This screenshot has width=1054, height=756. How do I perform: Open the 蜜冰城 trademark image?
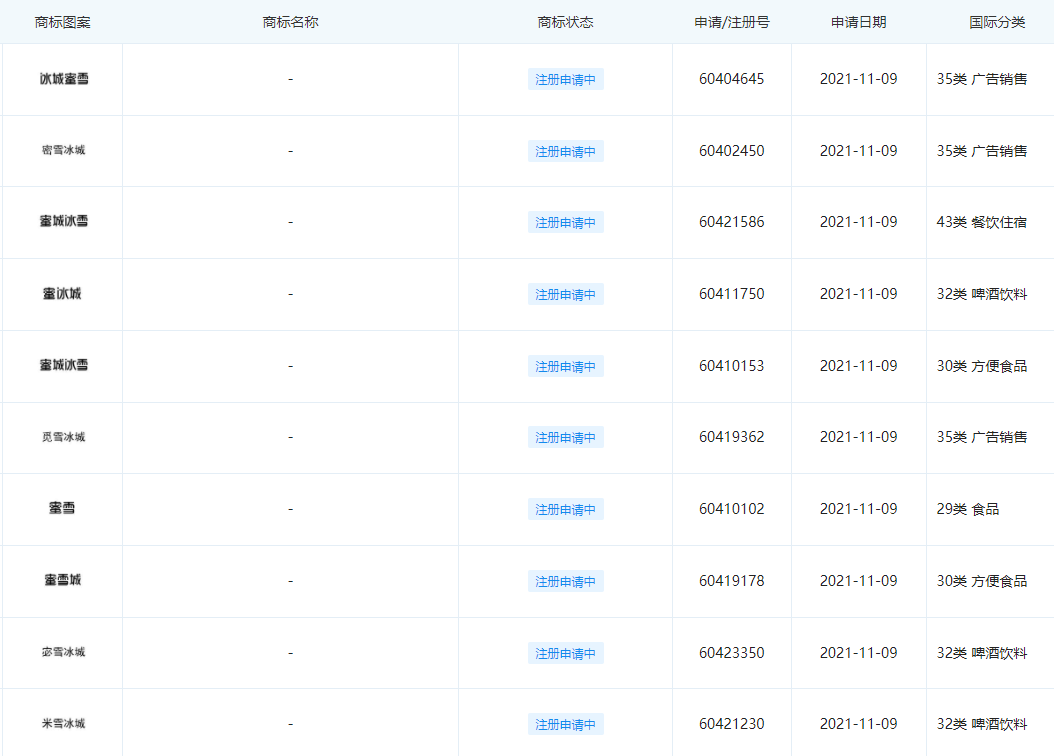pos(62,293)
